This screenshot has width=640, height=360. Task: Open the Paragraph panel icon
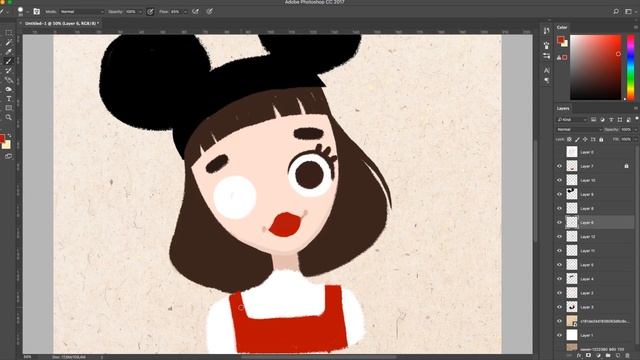pos(547,80)
